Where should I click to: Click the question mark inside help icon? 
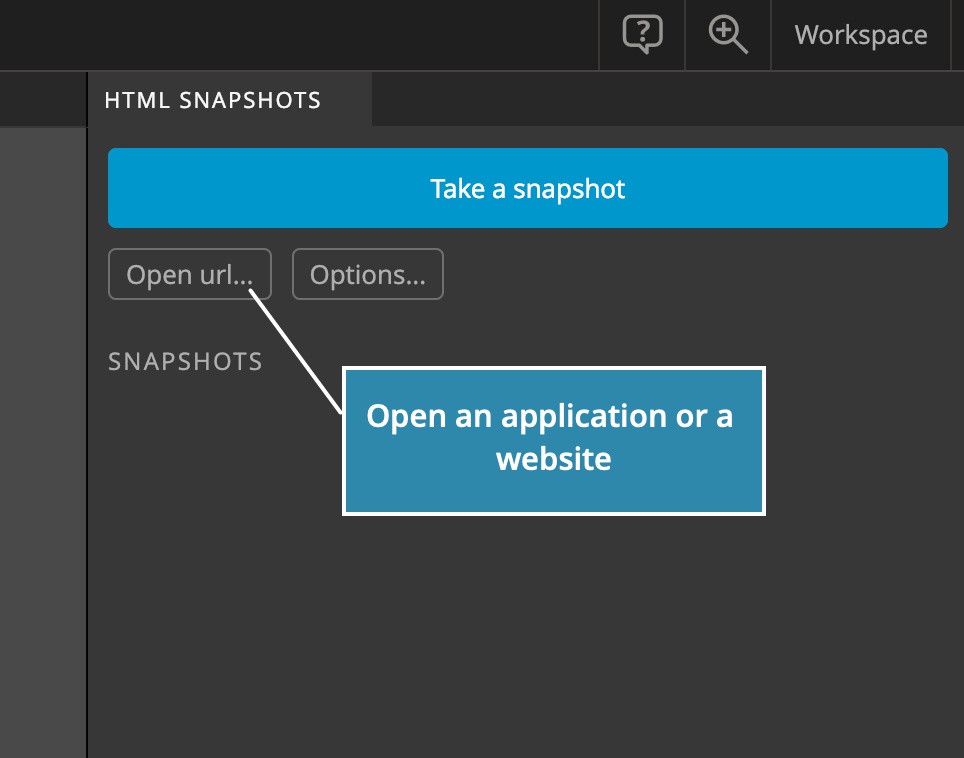tap(642, 30)
